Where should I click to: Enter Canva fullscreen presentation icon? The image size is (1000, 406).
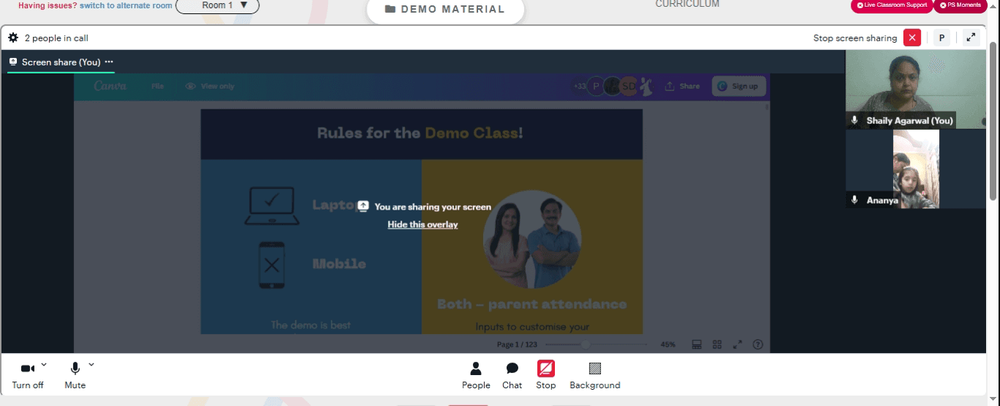[737, 344]
